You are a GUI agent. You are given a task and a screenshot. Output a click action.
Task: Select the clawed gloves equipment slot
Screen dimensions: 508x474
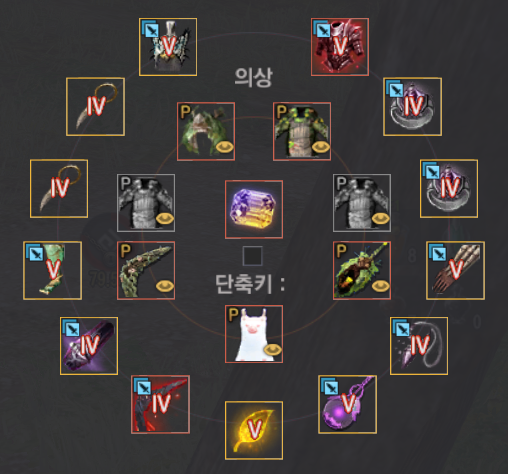coord(455,270)
